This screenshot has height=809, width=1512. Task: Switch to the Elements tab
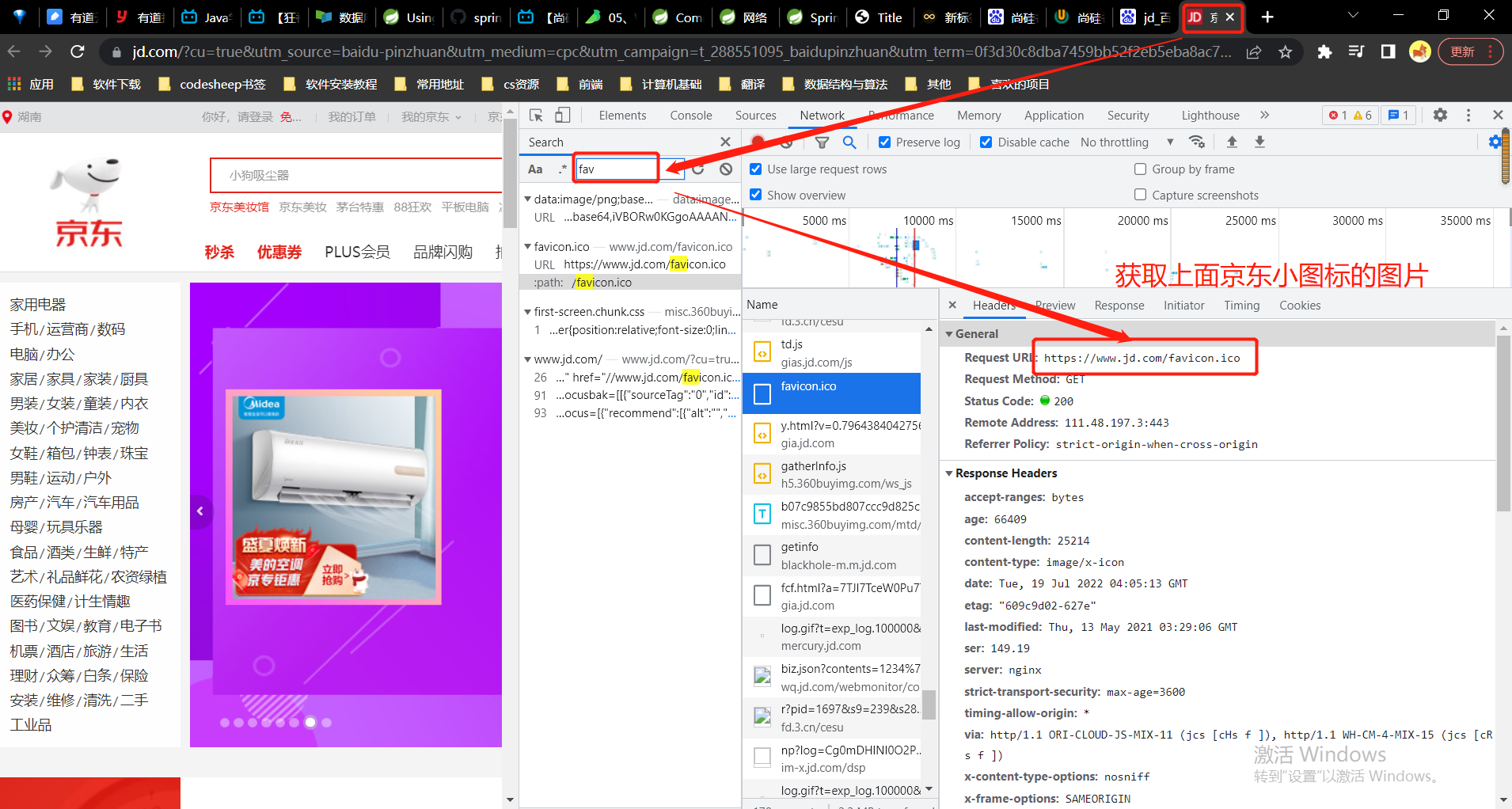(x=622, y=116)
